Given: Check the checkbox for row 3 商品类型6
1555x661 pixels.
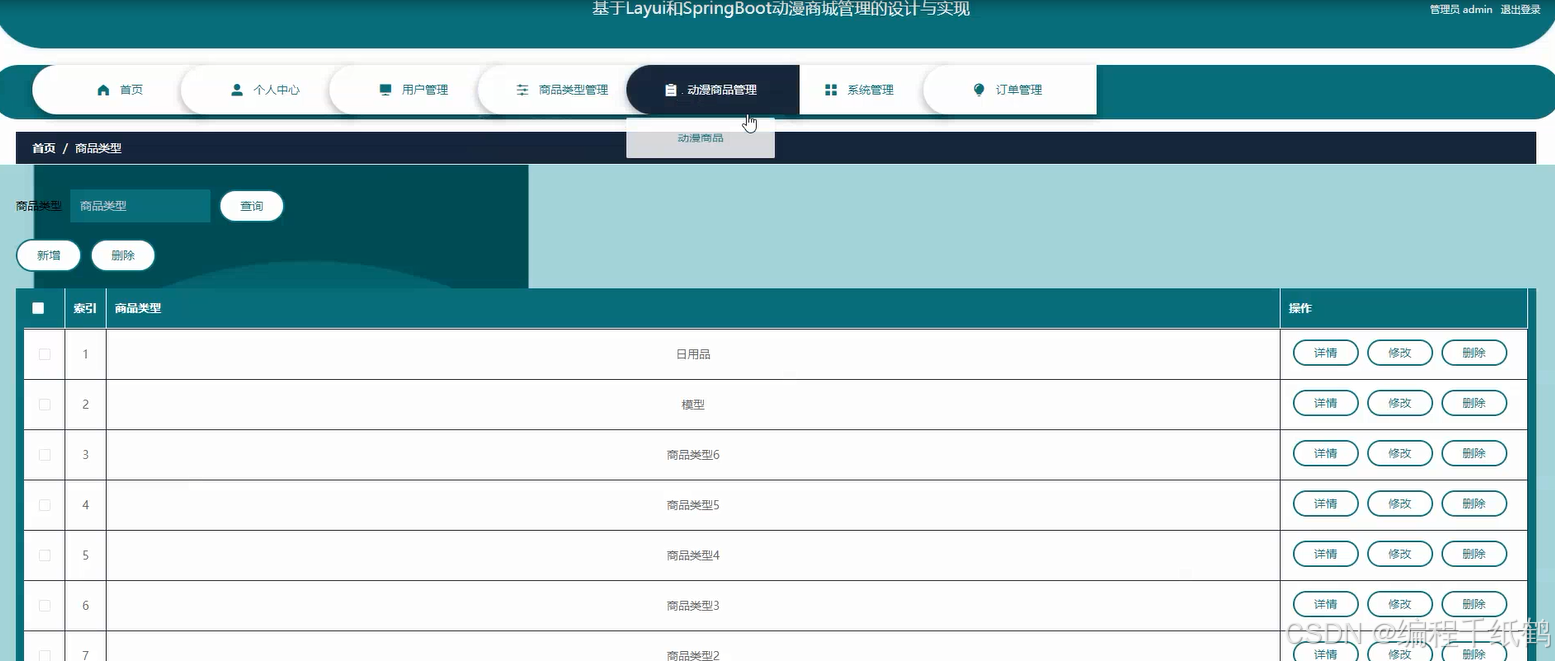Looking at the screenshot, I should click(44, 455).
